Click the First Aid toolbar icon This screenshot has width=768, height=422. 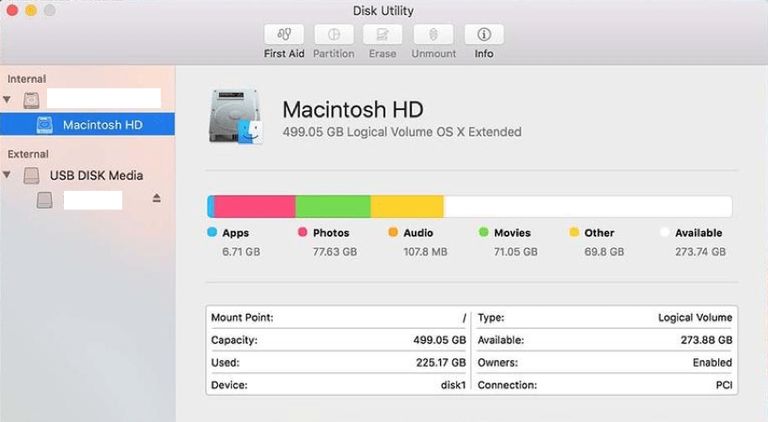284,35
